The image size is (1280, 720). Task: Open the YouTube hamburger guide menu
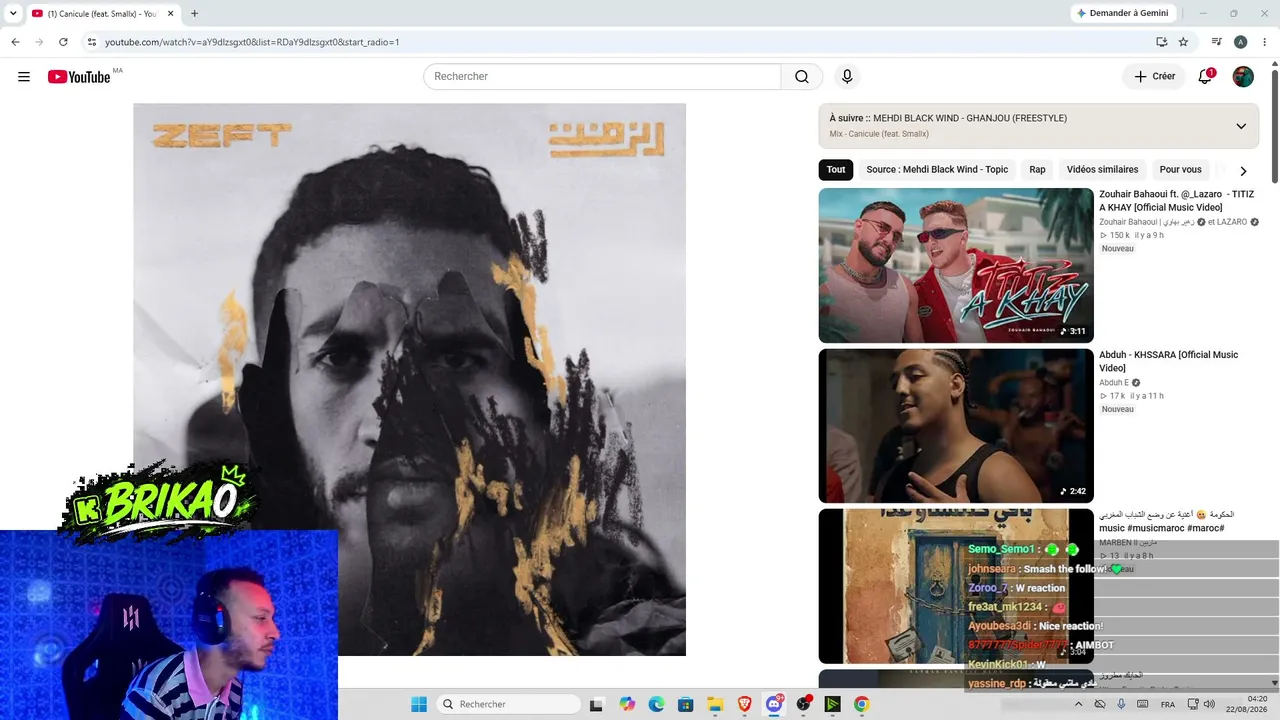coord(24,77)
